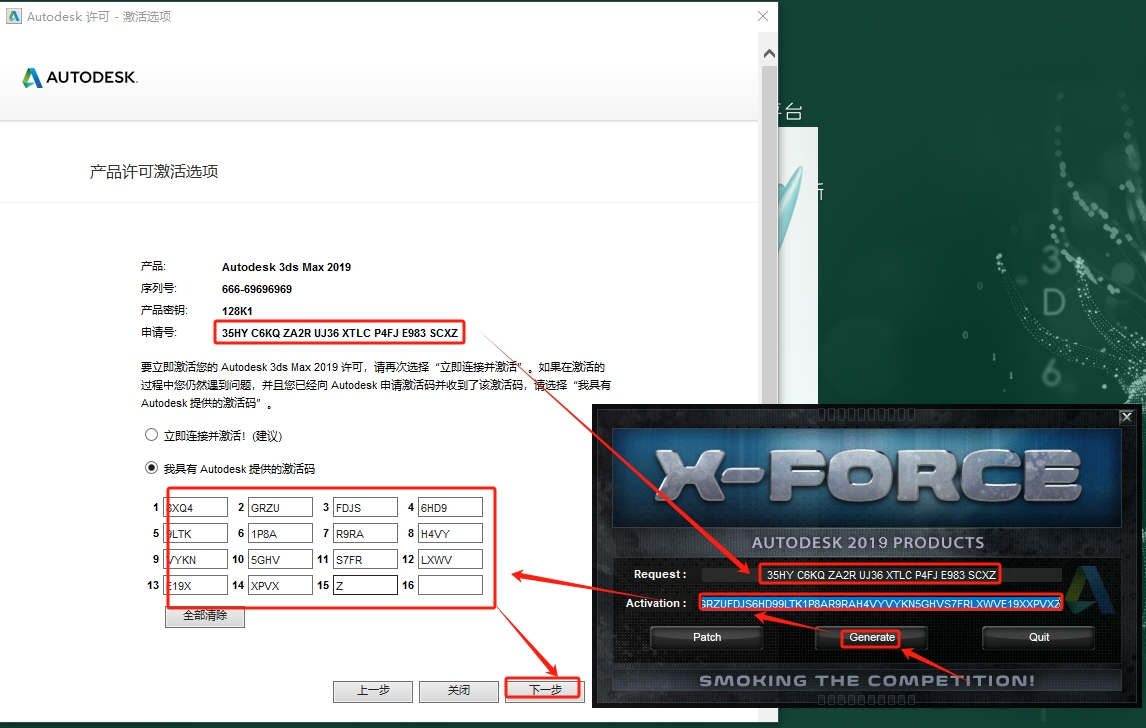Click activation code field 4 containing 6HD9

[x=450, y=507]
